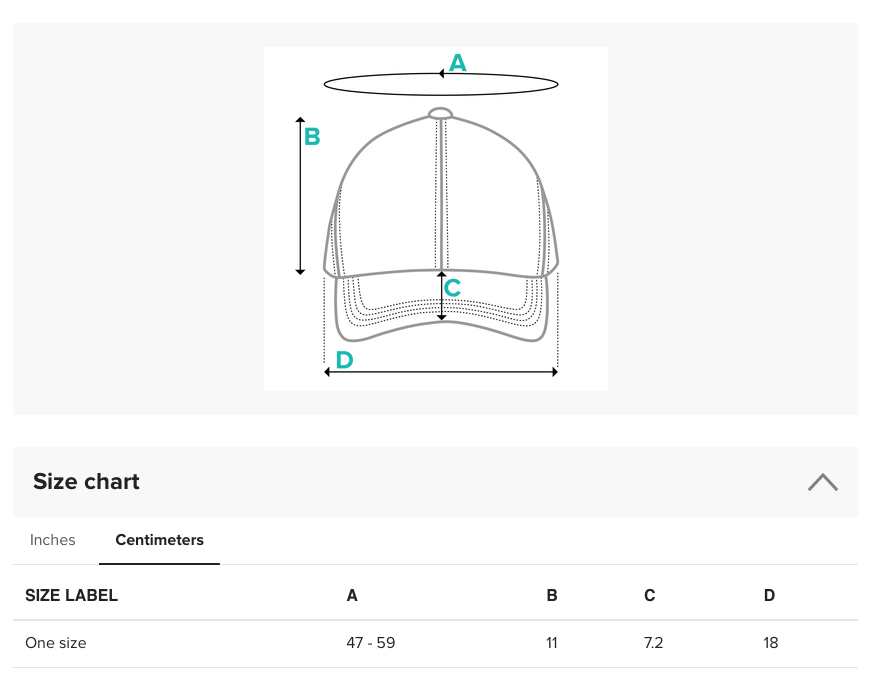The height and width of the screenshot is (694, 873).
Task: Click the circumference ellipse in the diagram
Action: pyautogui.click(x=441, y=84)
